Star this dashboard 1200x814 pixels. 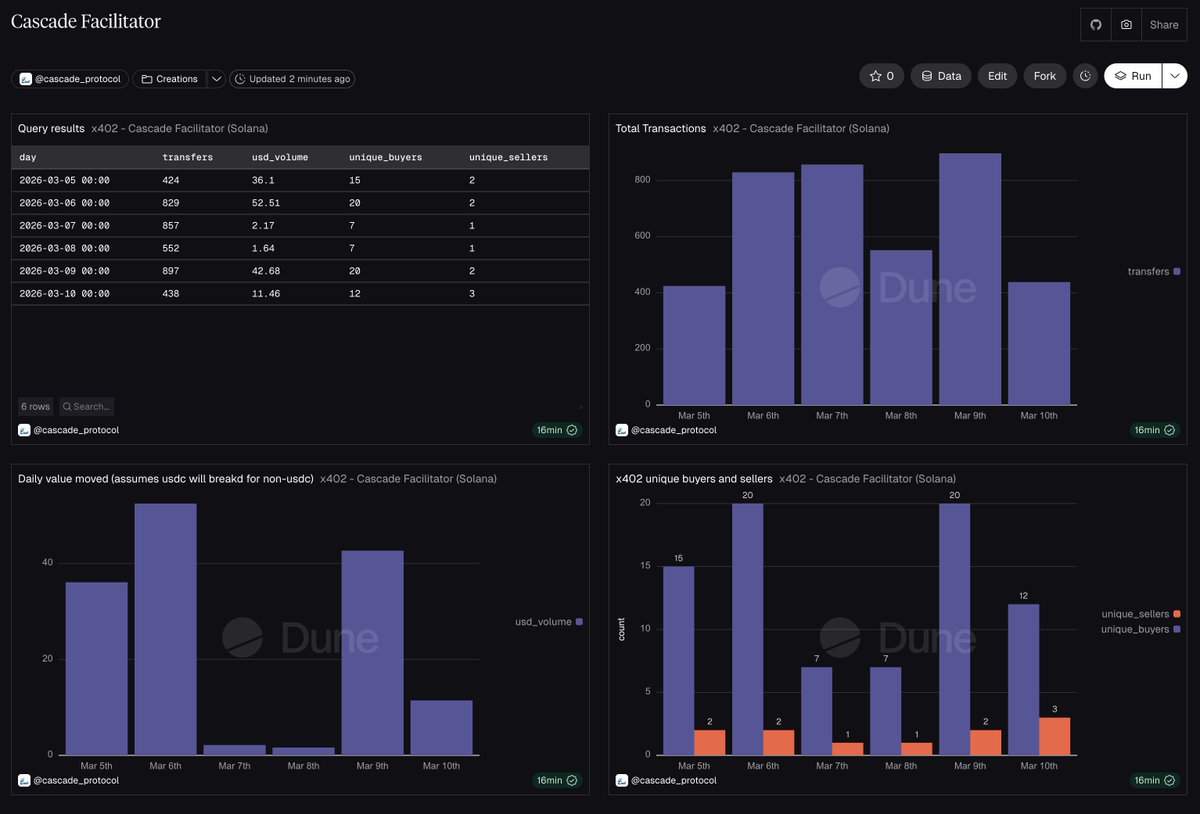(x=882, y=76)
